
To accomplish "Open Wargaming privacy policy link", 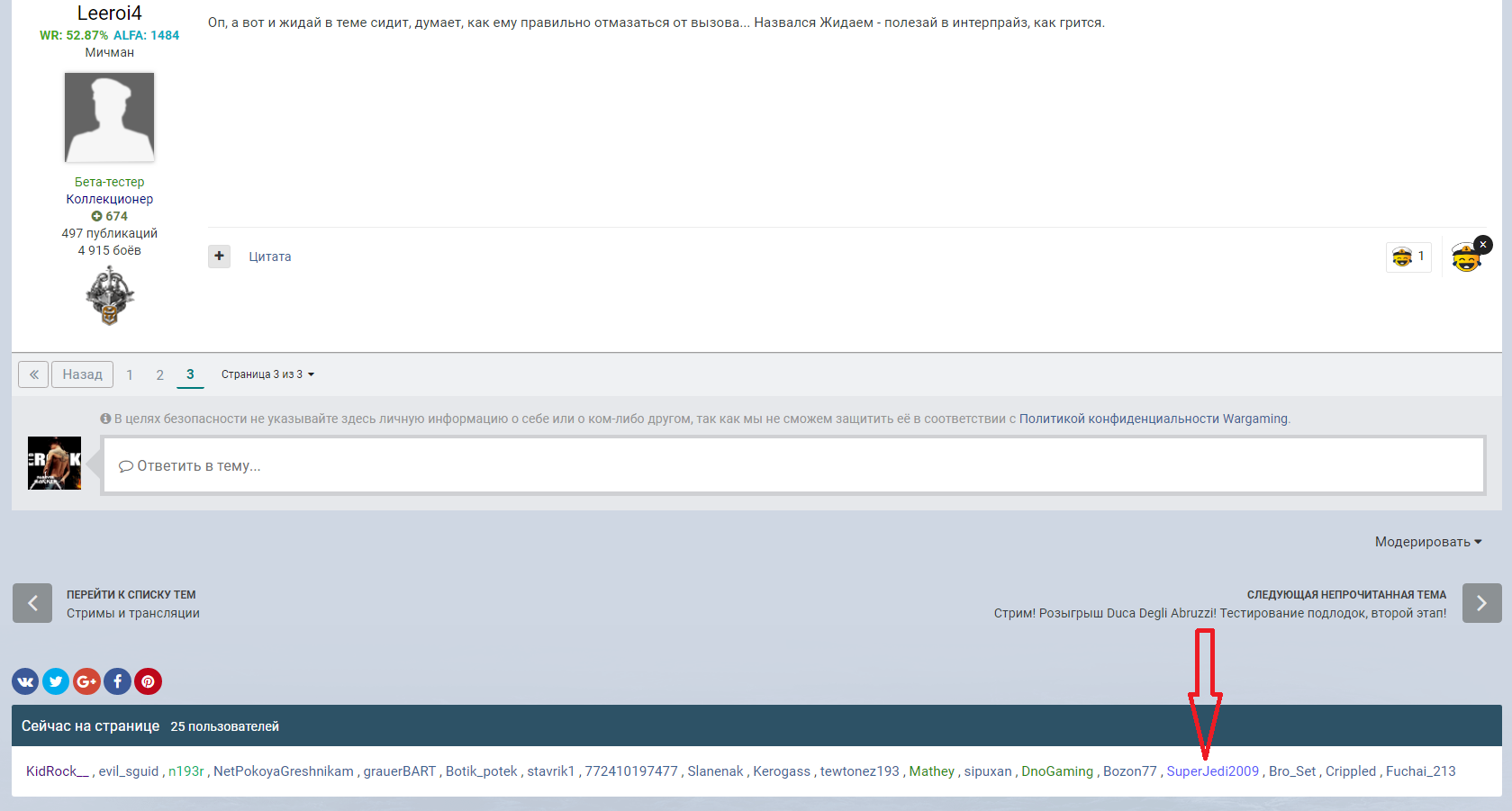I will point(1154,419).
